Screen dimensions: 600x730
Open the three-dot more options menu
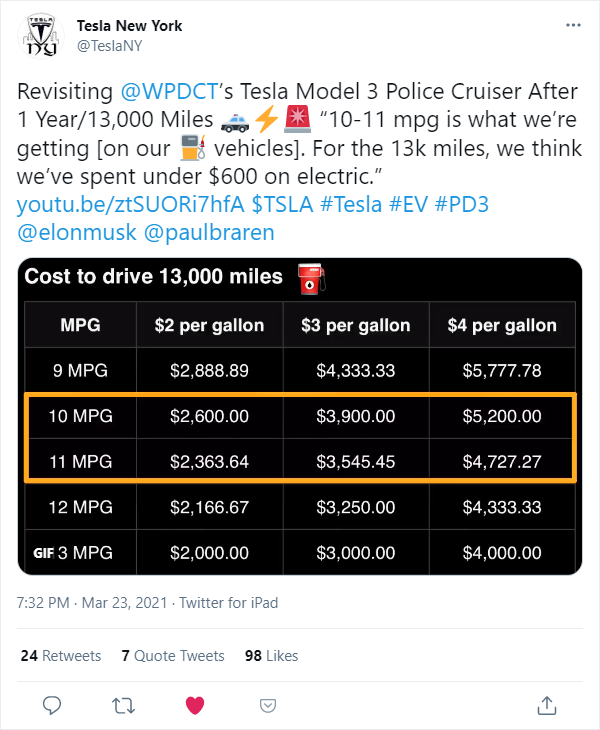pyautogui.click(x=573, y=25)
